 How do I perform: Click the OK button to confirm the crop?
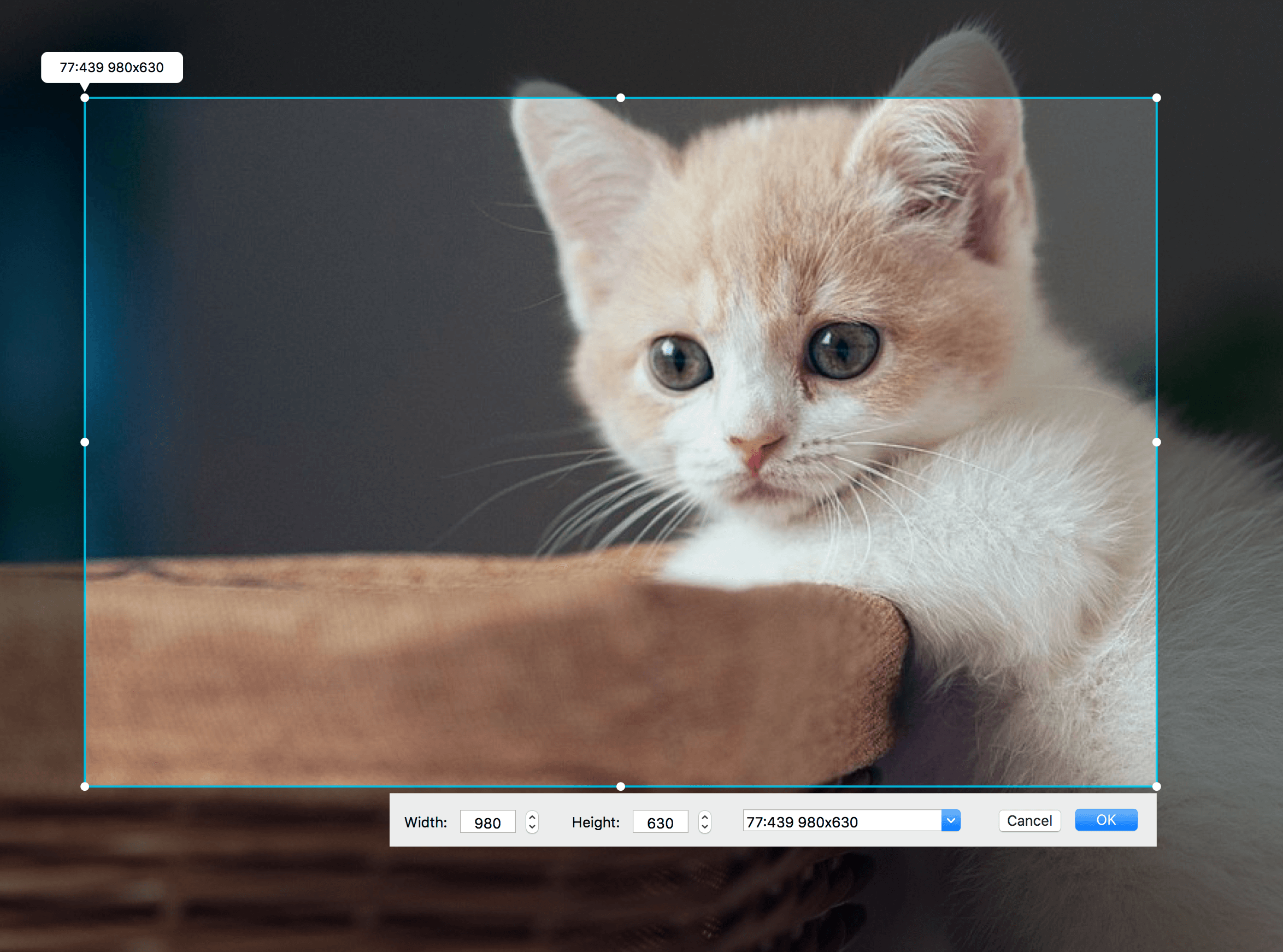pos(1105,819)
